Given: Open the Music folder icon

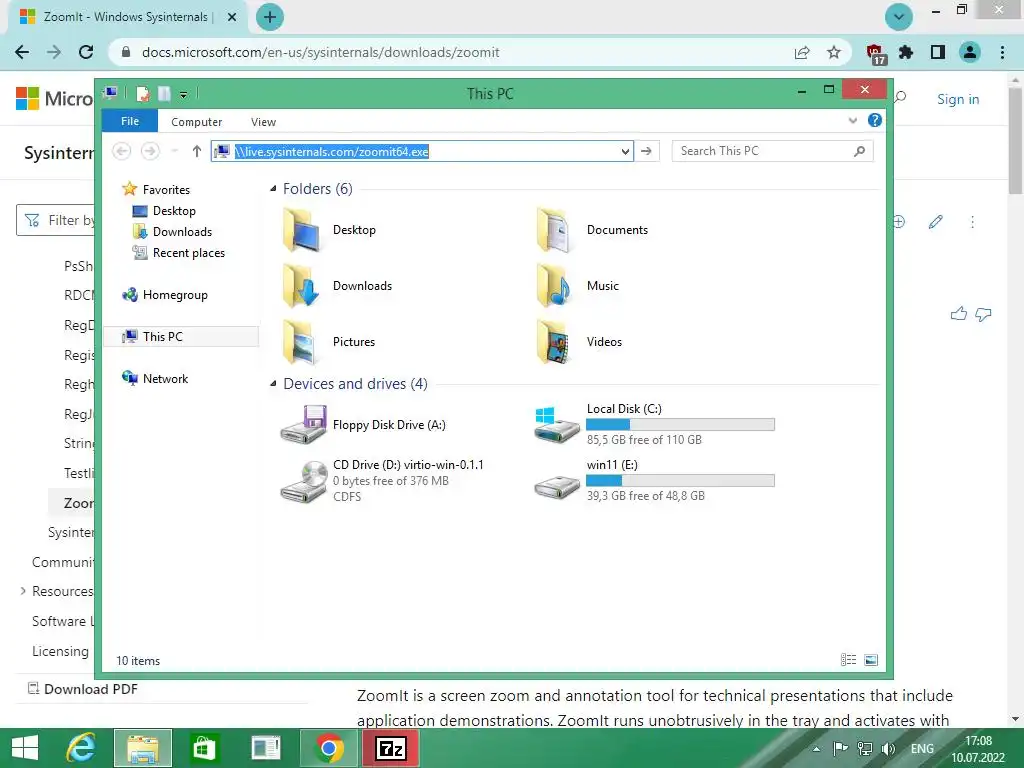Looking at the screenshot, I should coord(554,286).
